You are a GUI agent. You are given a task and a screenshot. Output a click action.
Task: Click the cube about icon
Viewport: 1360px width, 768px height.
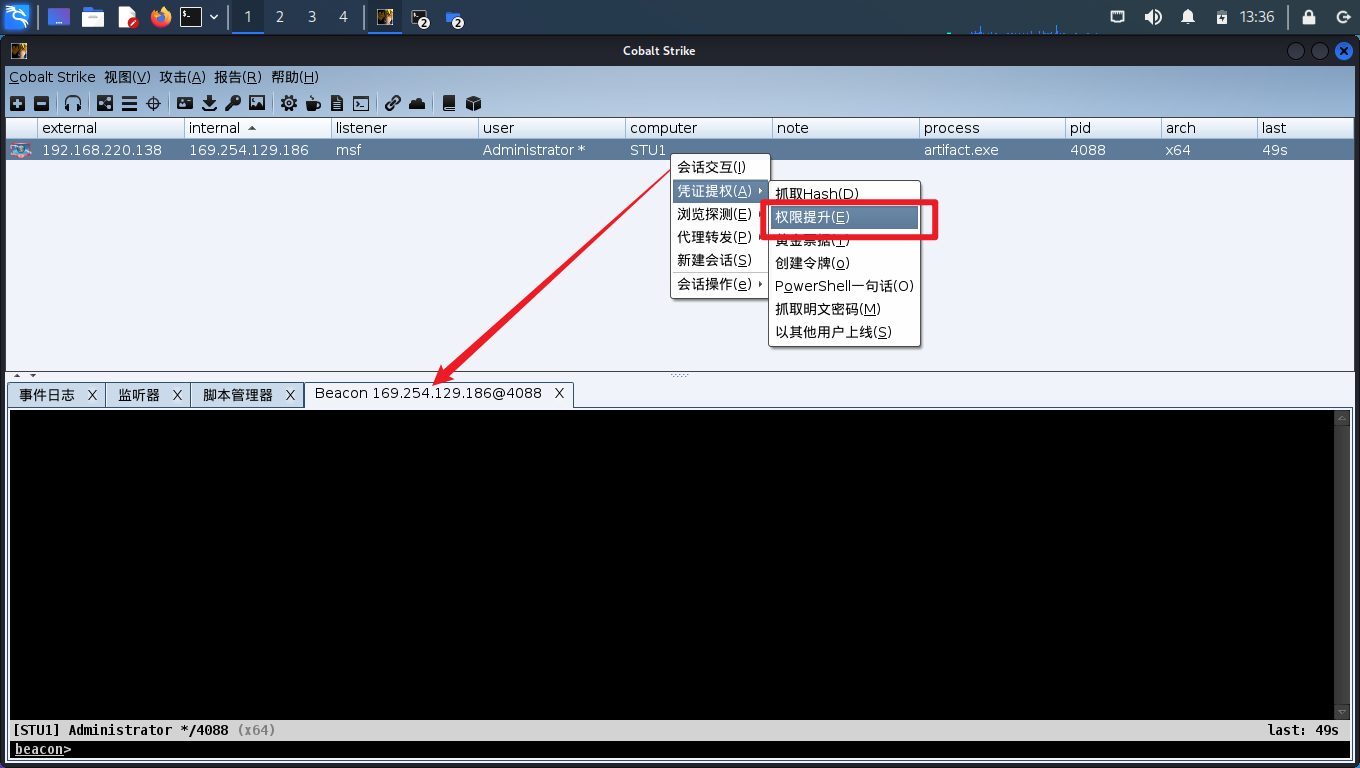474,103
